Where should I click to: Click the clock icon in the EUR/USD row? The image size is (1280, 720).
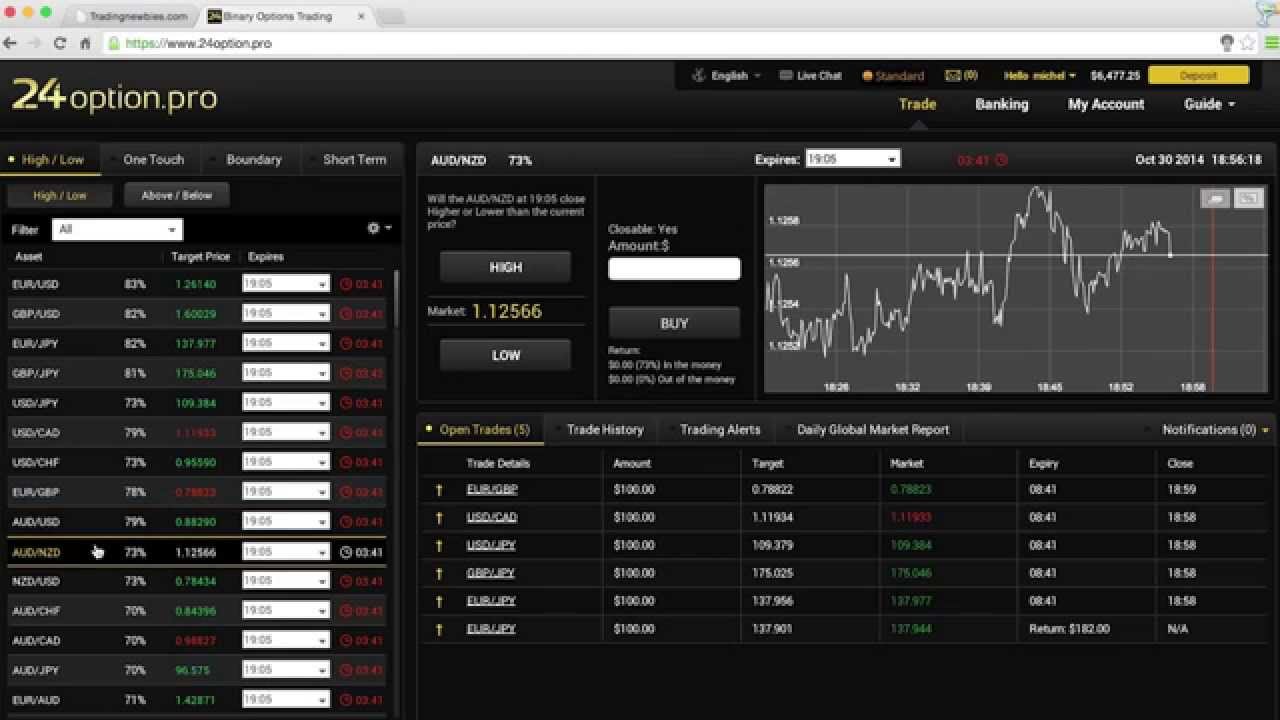click(x=346, y=284)
